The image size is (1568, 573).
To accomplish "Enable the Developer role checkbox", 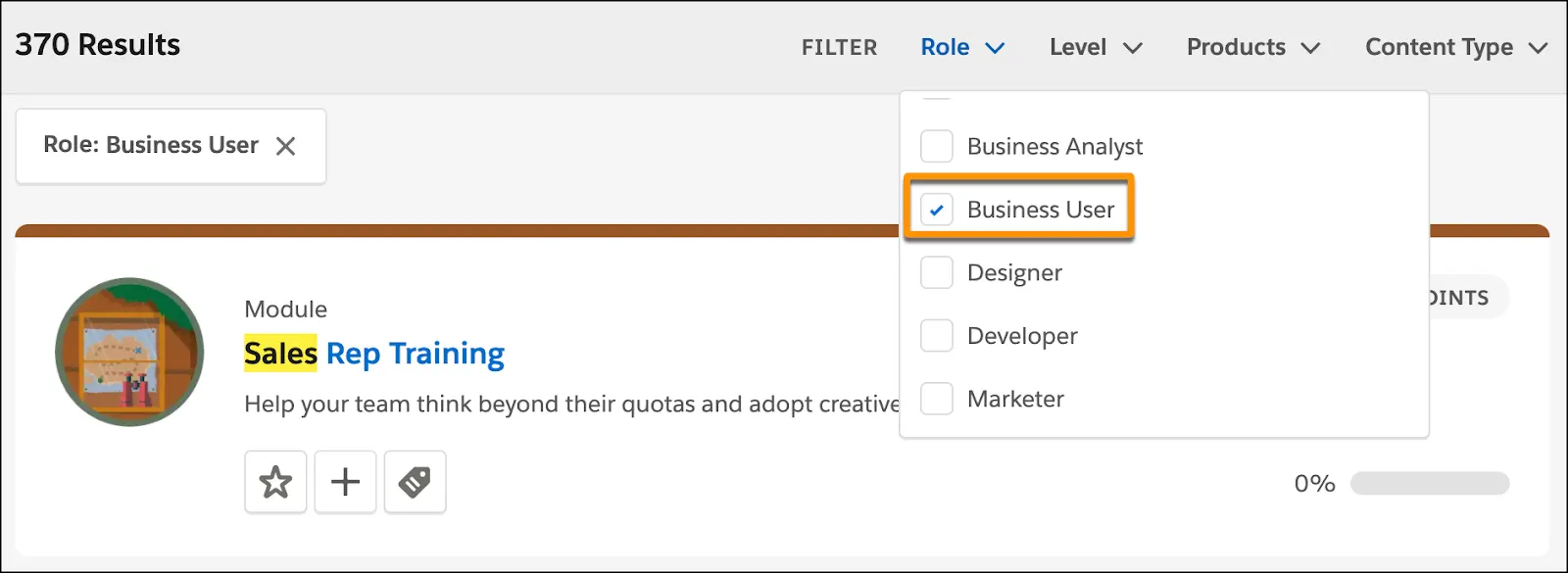I will (937, 336).
